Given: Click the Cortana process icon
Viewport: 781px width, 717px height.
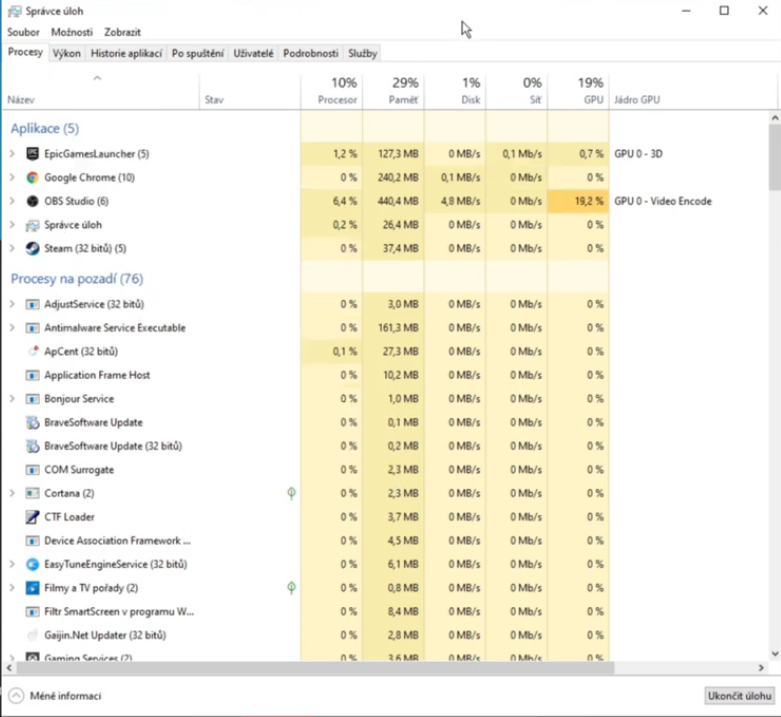Looking at the screenshot, I should (x=33, y=493).
